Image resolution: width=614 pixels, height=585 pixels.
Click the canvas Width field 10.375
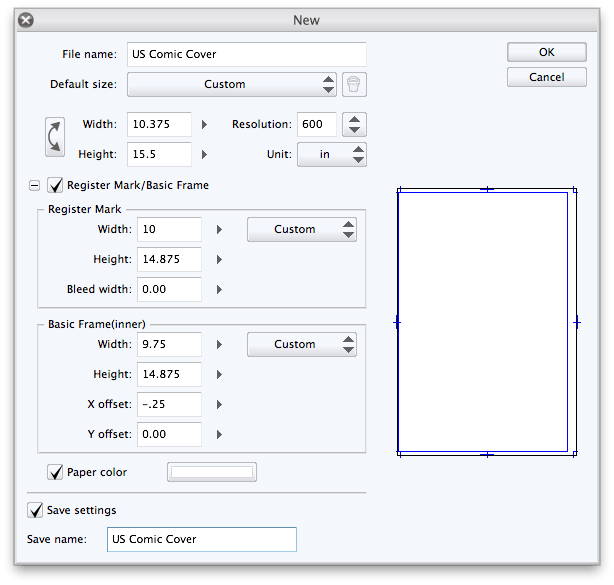(x=159, y=125)
